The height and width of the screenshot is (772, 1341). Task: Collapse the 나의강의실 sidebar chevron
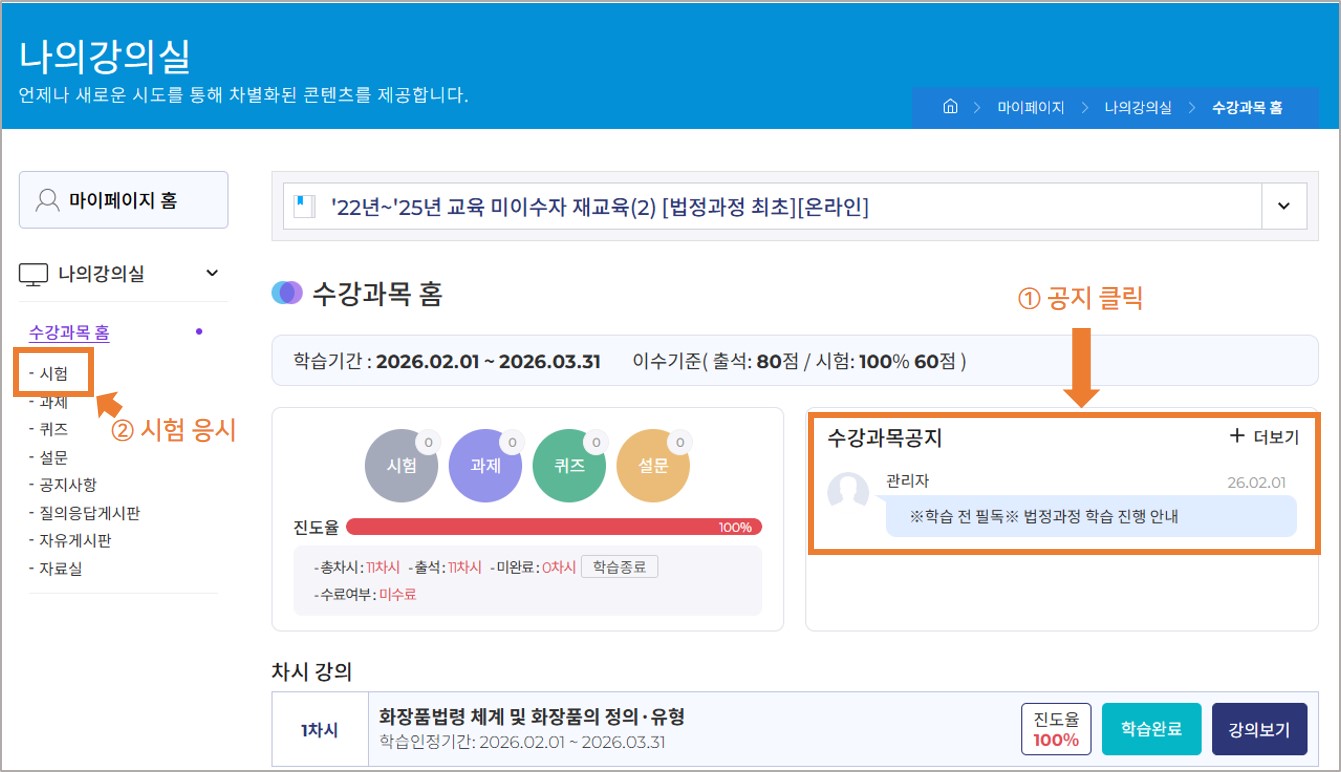(x=211, y=273)
